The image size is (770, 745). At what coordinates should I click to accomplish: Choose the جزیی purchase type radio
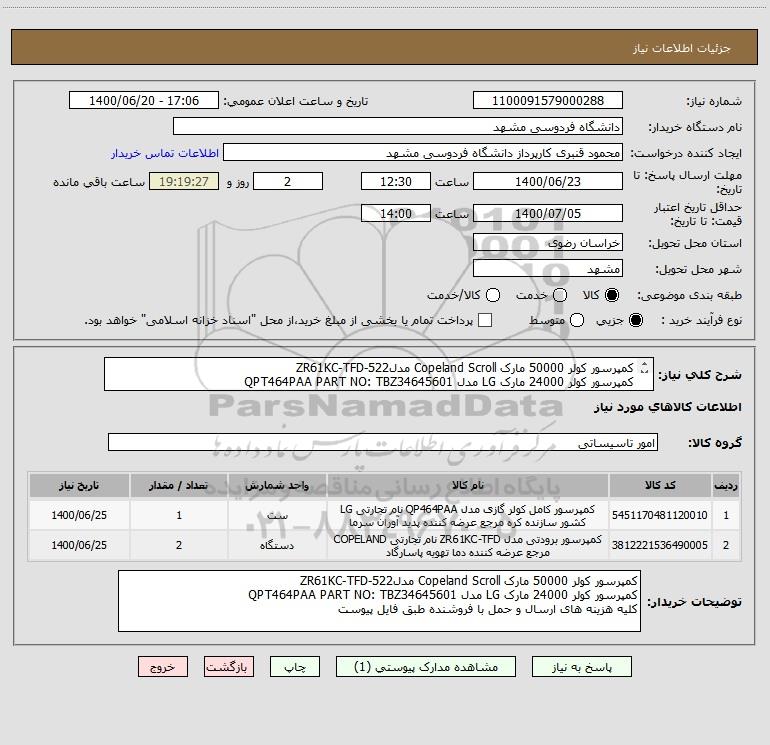(x=636, y=320)
